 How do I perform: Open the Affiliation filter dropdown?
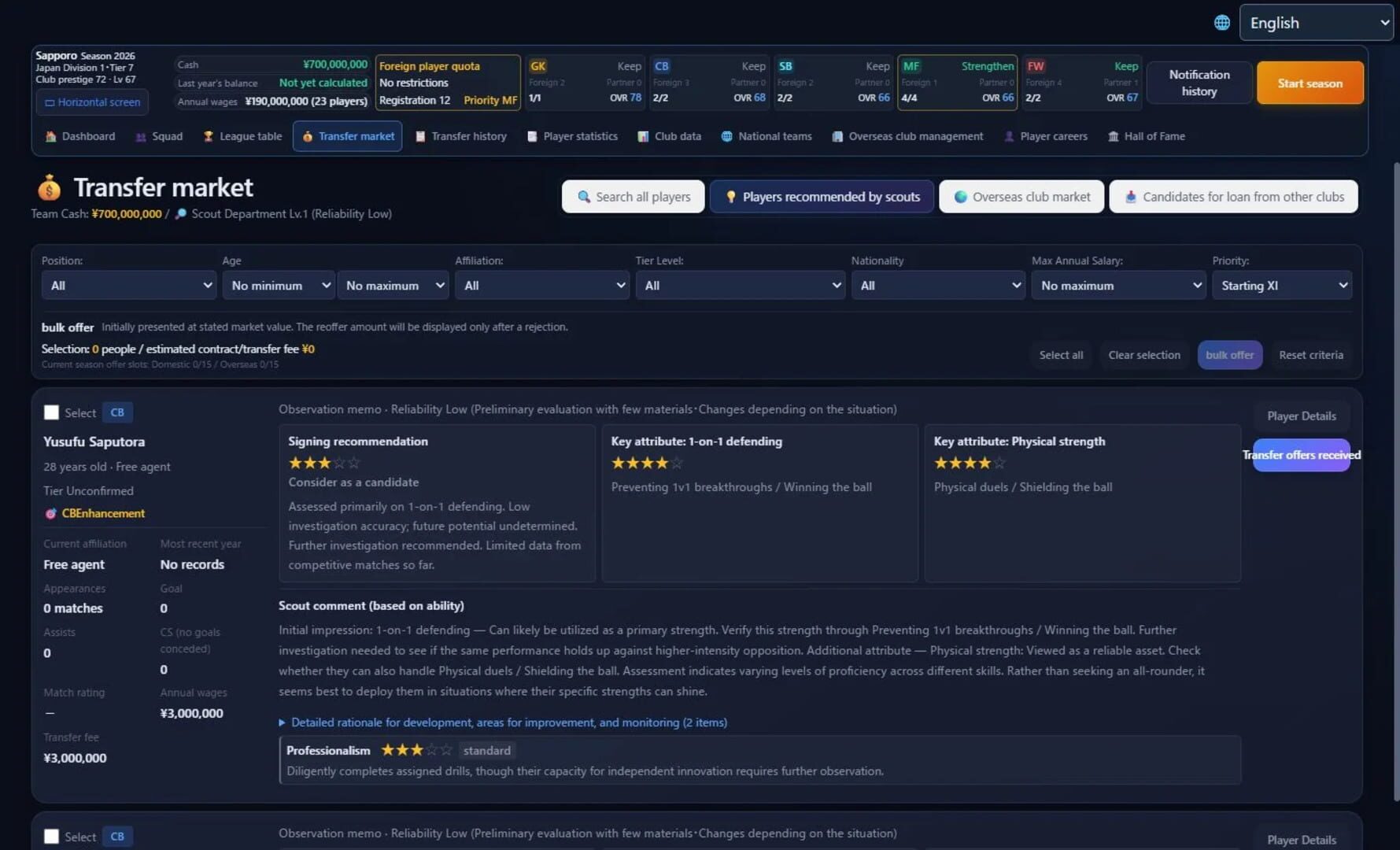[x=542, y=285]
